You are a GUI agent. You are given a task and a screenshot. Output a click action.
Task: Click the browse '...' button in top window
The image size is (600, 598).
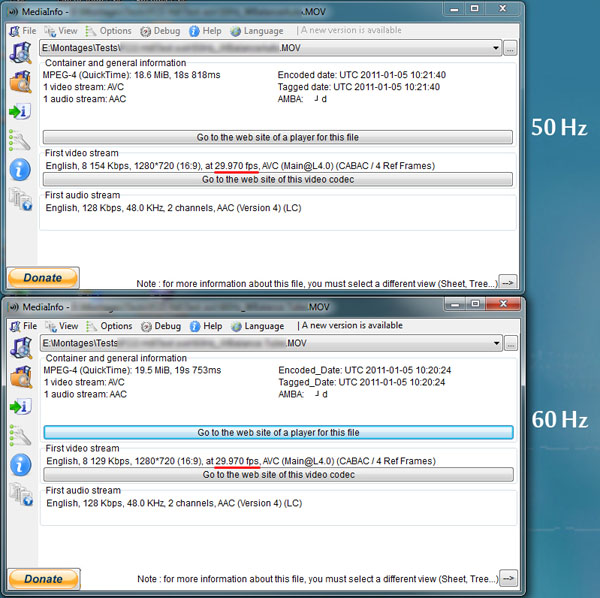510,48
